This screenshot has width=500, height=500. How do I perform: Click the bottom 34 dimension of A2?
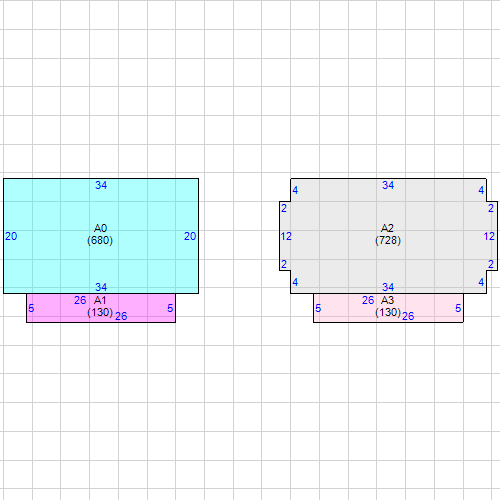pos(388,287)
